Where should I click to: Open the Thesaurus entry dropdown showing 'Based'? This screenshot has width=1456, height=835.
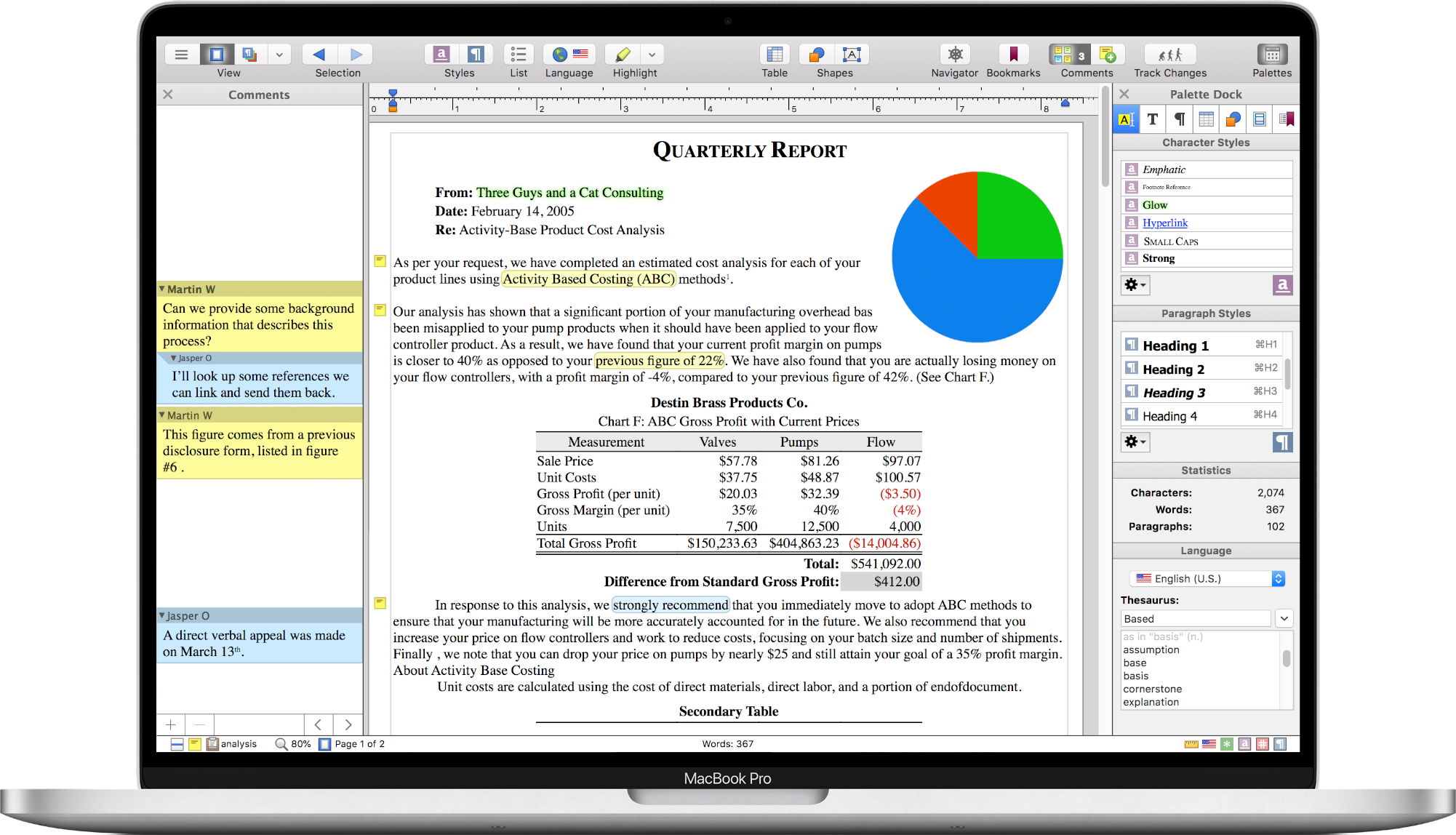click(1284, 618)
